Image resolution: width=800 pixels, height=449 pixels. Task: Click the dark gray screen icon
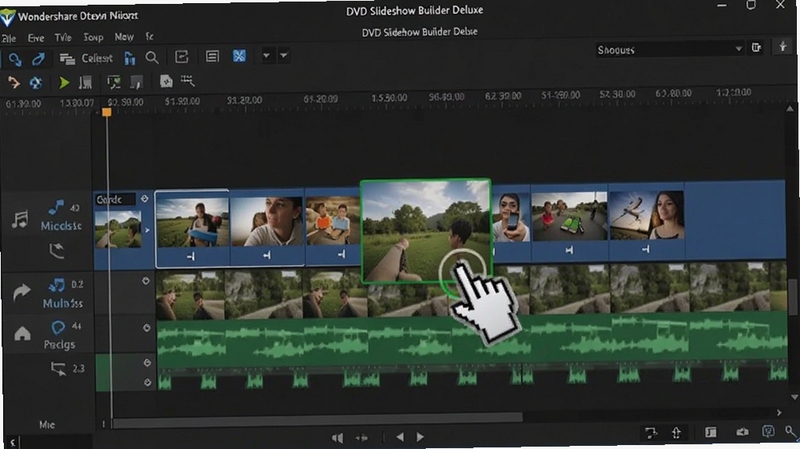pyautogui.click(x=136, y=82)
